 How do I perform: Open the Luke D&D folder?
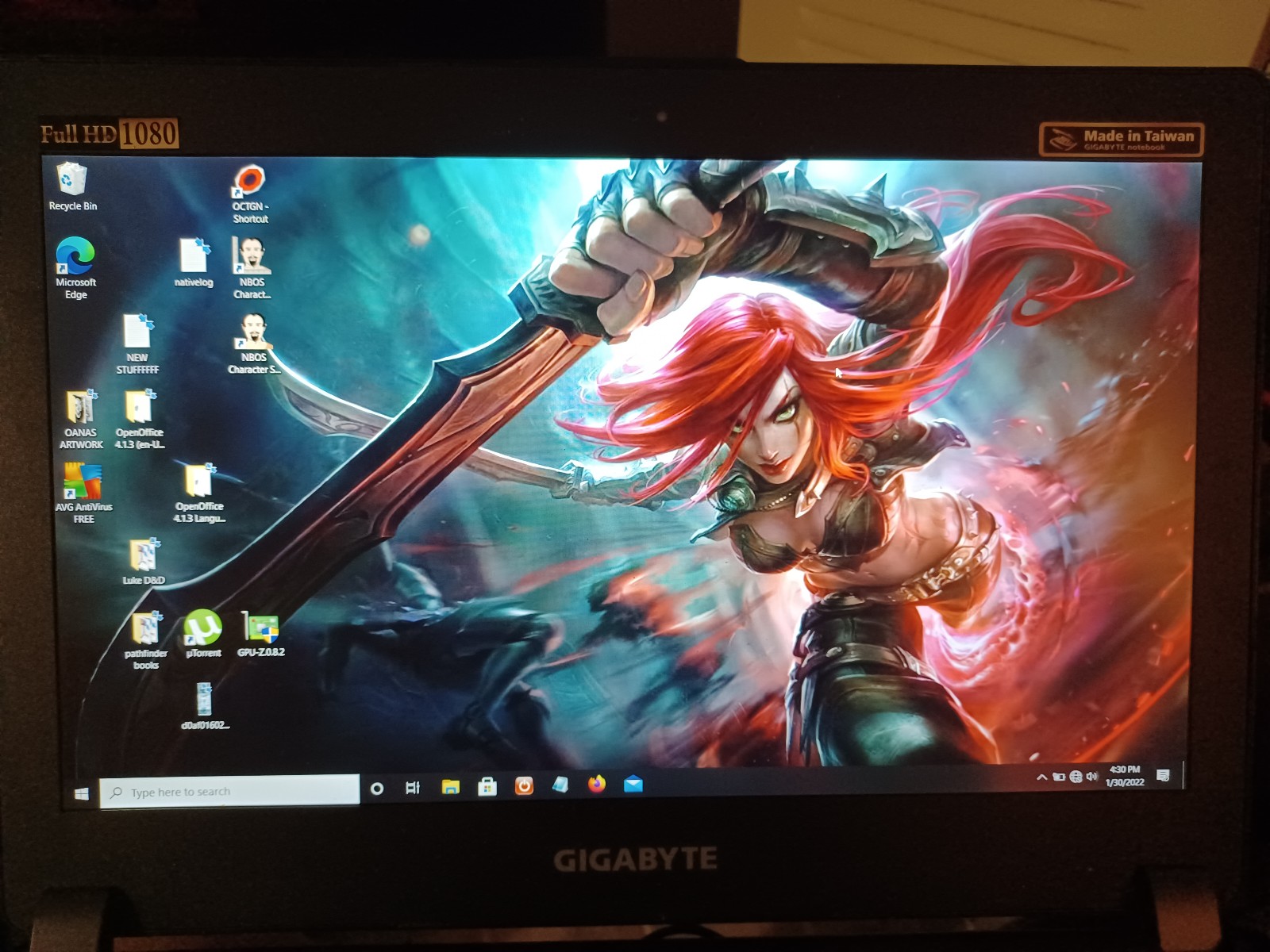click(x=144, y=562)
